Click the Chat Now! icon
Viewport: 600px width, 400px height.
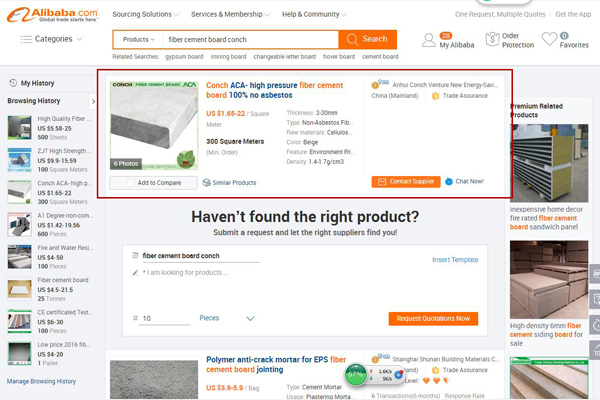449,181
